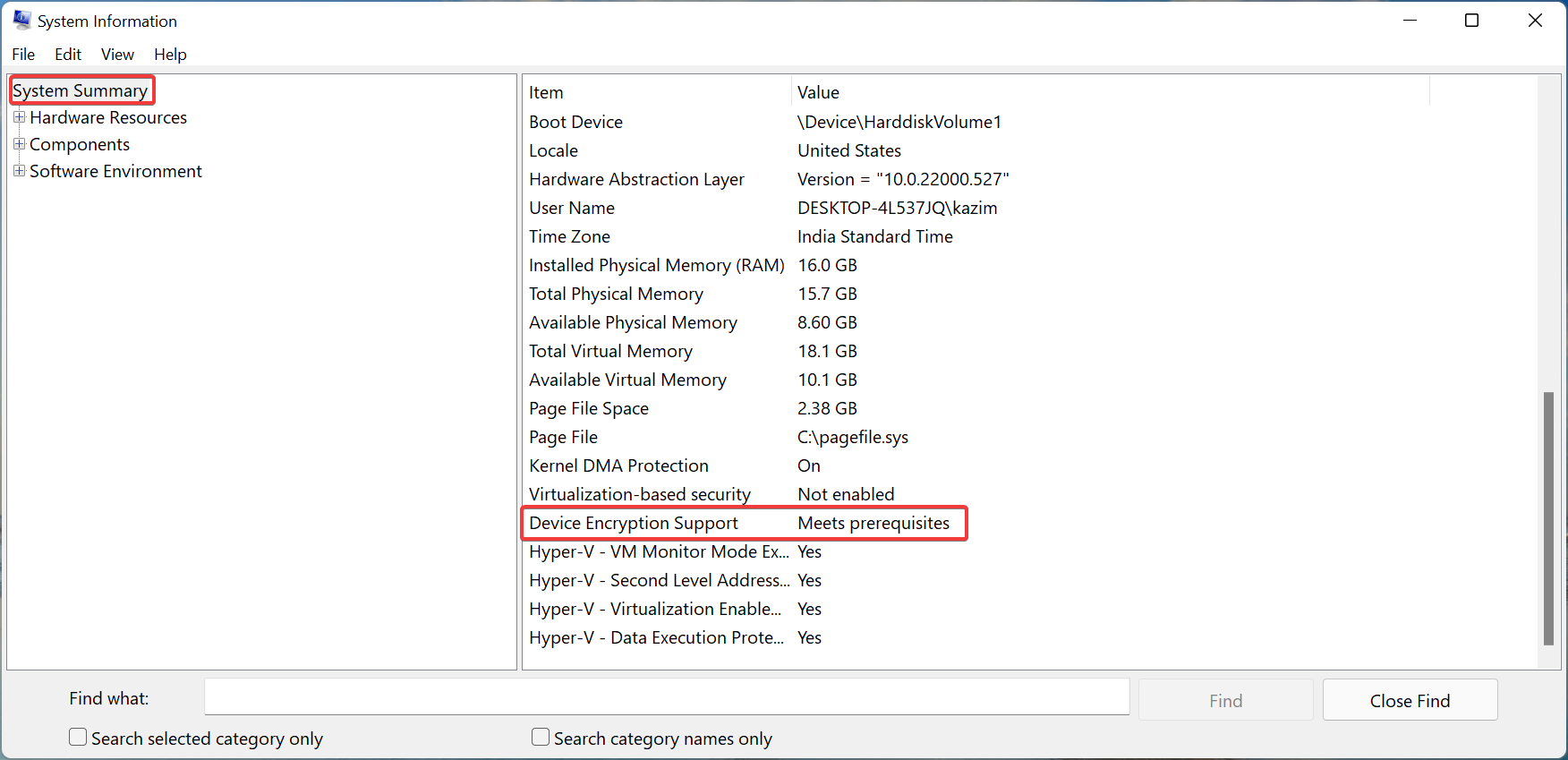1568x760 pixels.
Task: Enable Search selected category only checkbox
Action: pyautogui.click(x=79, y=738)
